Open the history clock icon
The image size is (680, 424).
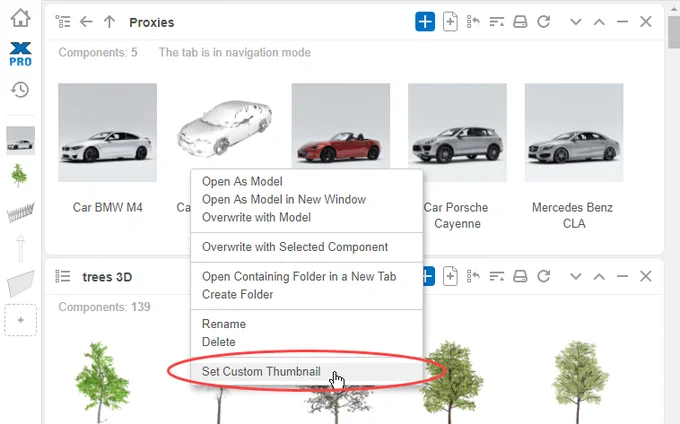tap(20, 90)
